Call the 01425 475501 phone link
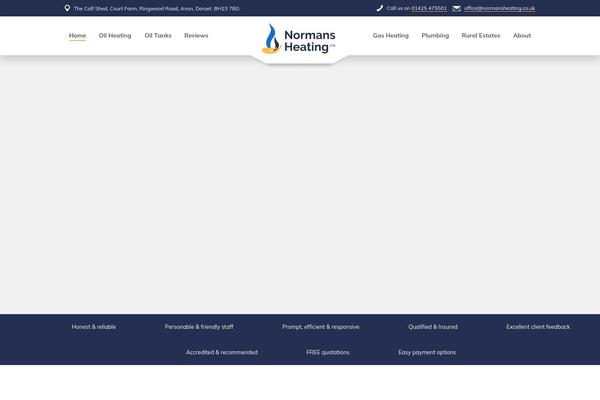The width and height of the screenshot is (600, 400). (x=429, y=8)
